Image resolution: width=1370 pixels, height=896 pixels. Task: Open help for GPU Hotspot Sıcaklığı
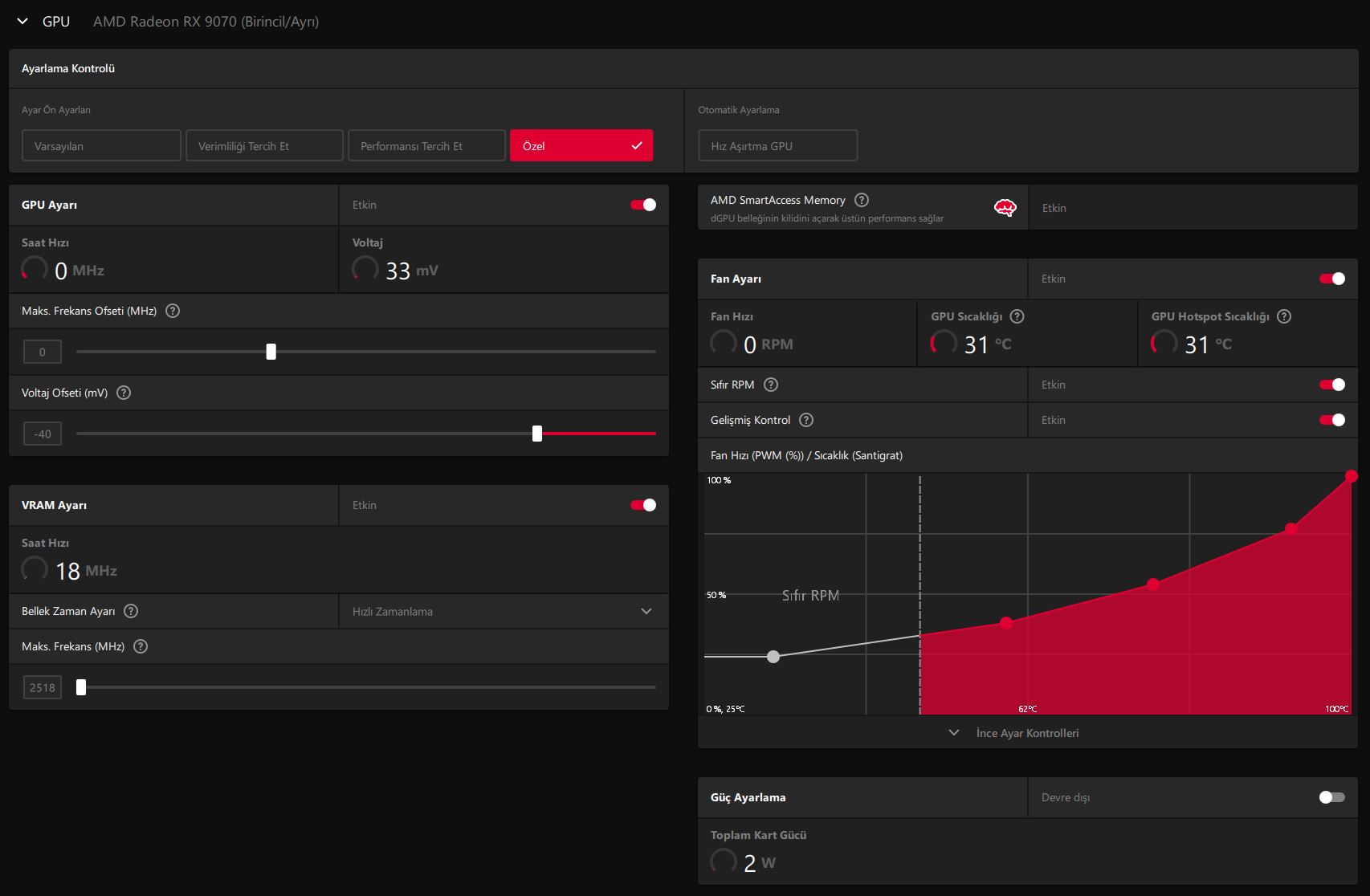(1284, 316)
